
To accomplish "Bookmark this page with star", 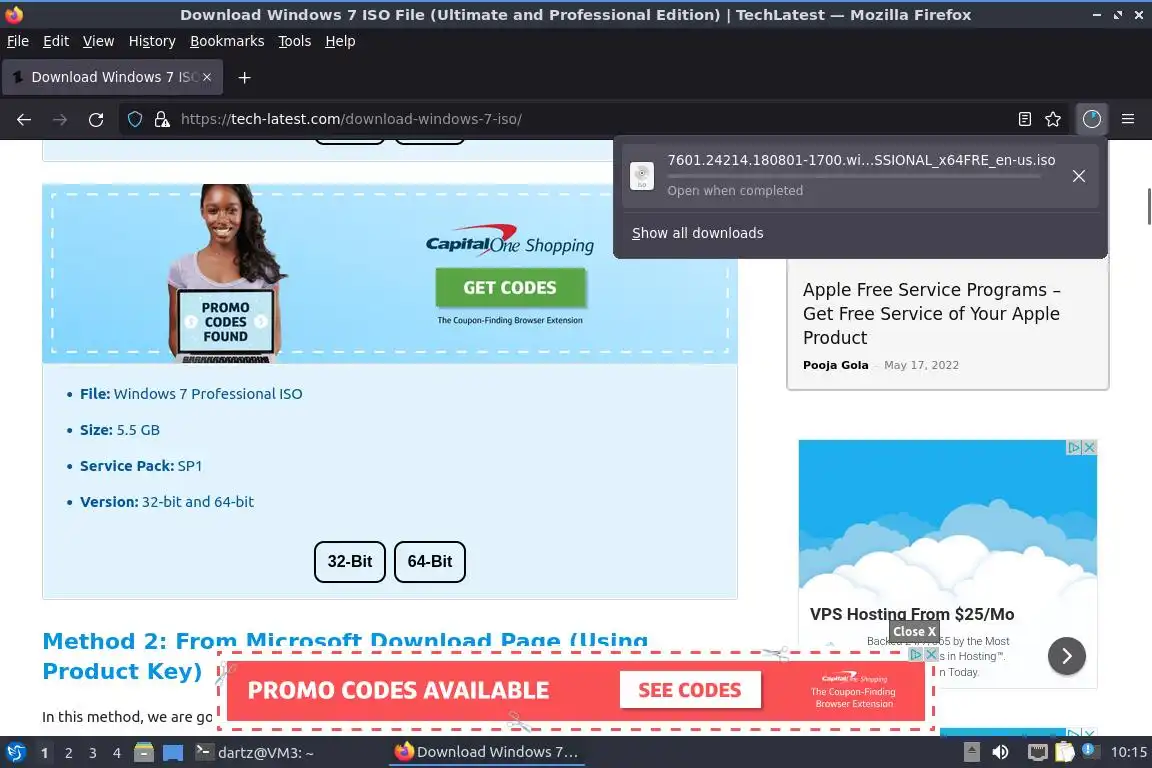I will point(1053,119).
